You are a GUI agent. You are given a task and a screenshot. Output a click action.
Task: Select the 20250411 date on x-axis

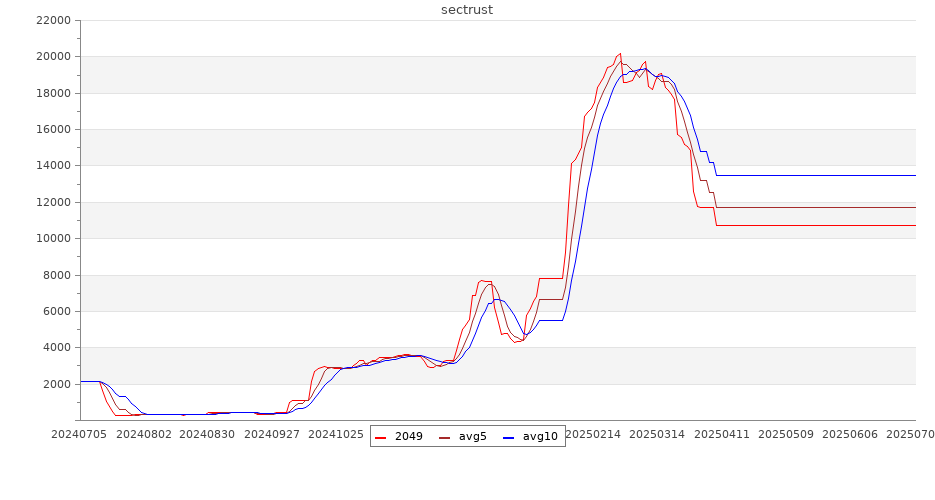(722, 435)
